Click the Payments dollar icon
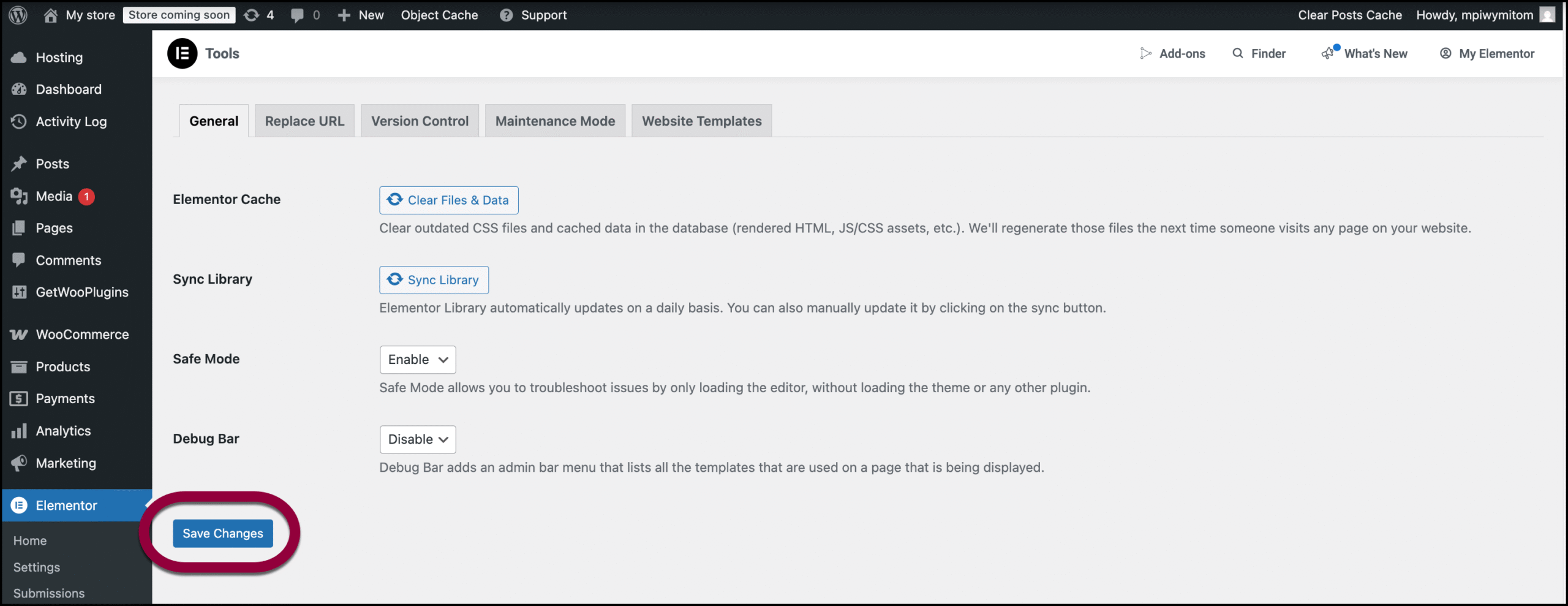Screen dimensions: 1568x606 pos(19,399)
